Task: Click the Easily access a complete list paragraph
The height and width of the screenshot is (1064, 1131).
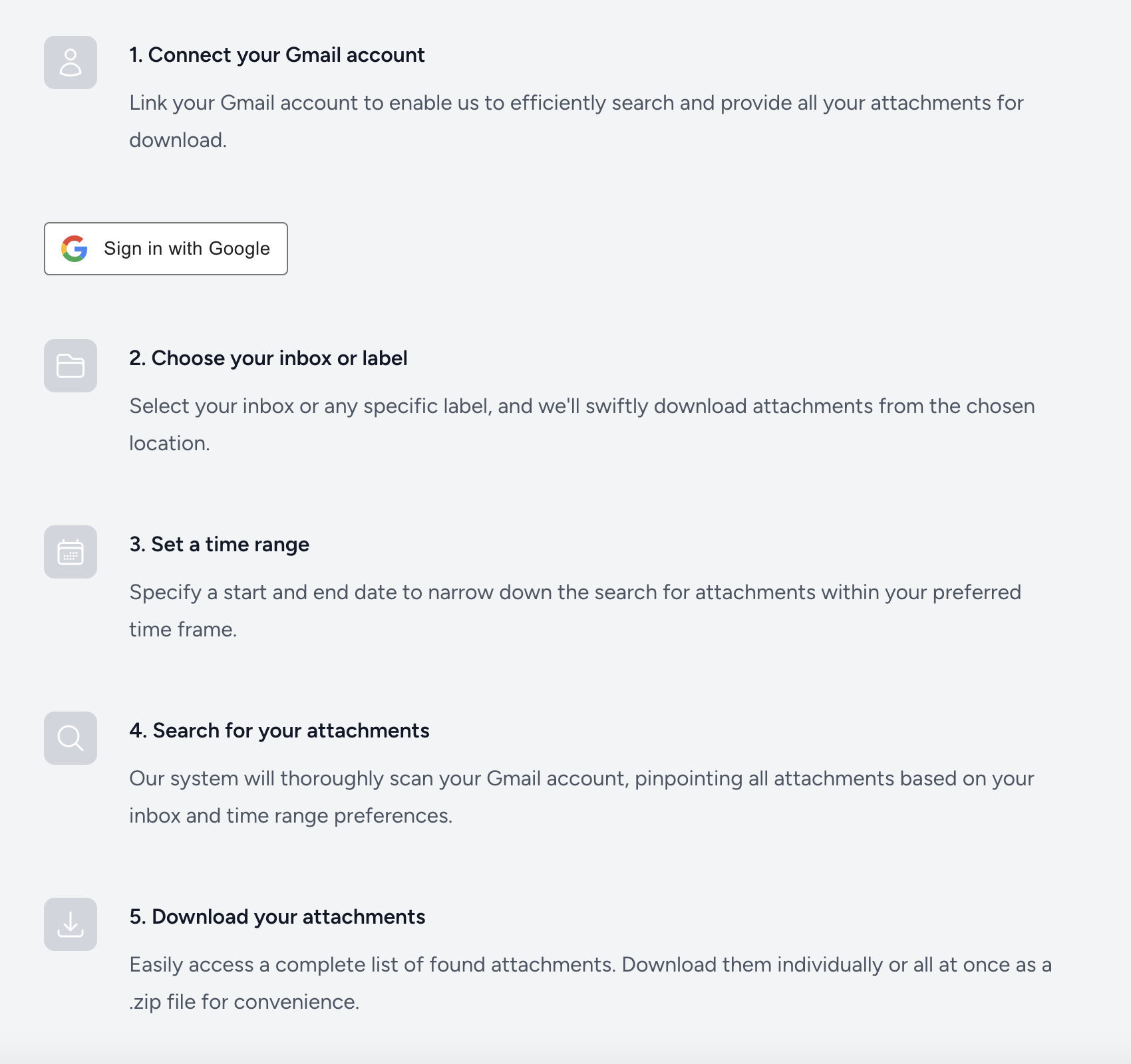Action: tap(591, 984)
